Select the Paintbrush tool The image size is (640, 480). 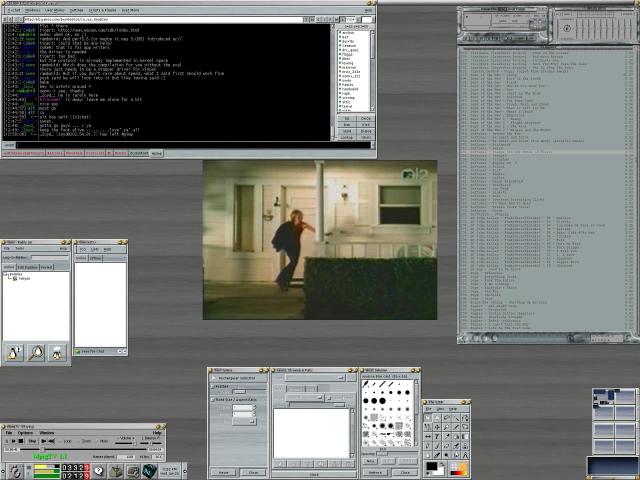(437, 446)
